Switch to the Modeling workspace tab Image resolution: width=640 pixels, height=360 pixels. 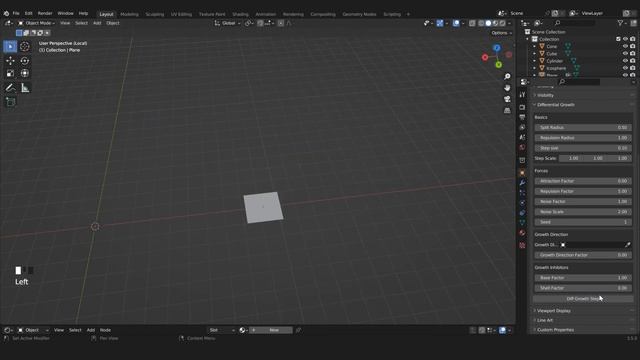(129, 14)
